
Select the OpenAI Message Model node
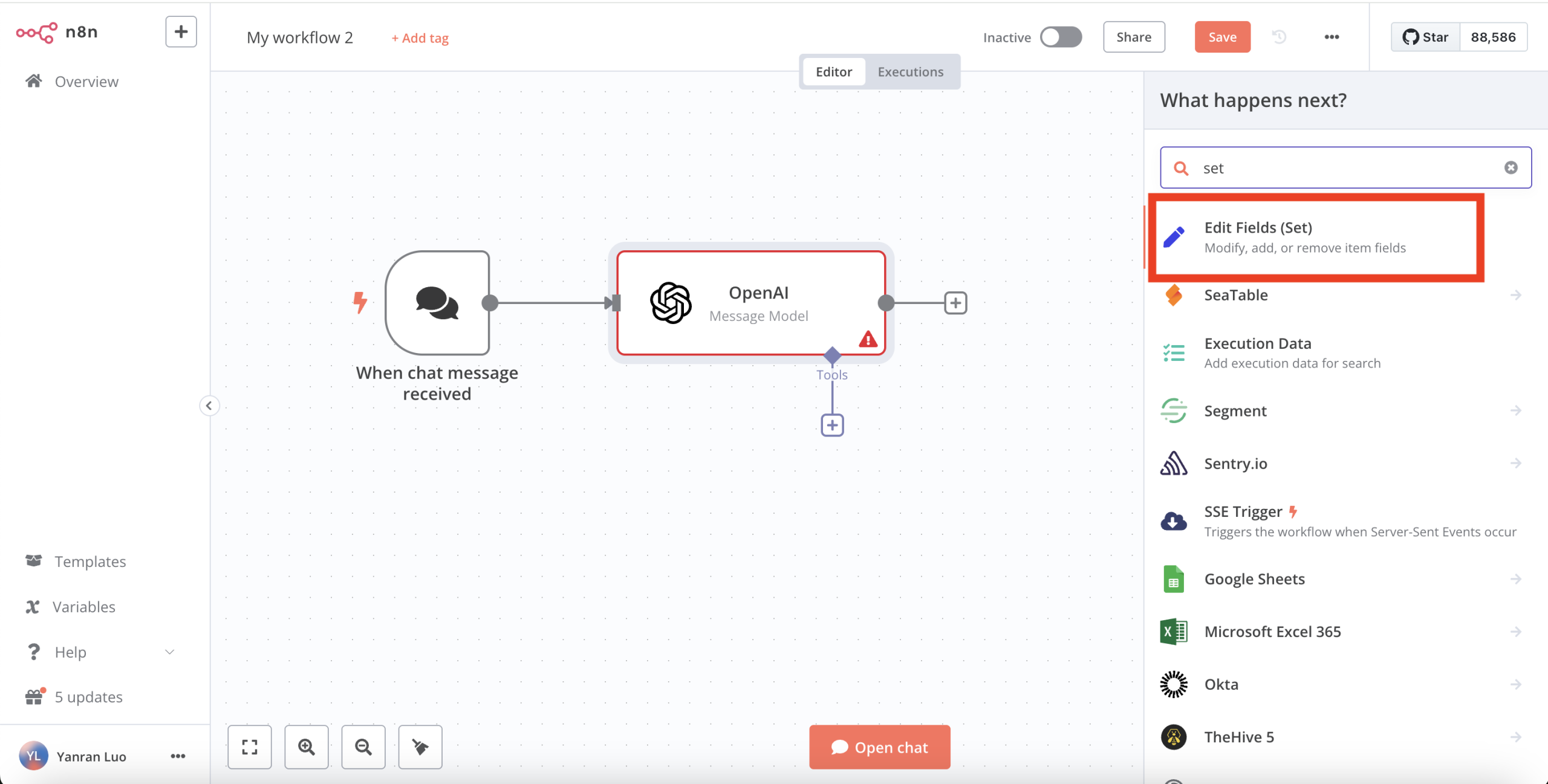tap(751, 303)
